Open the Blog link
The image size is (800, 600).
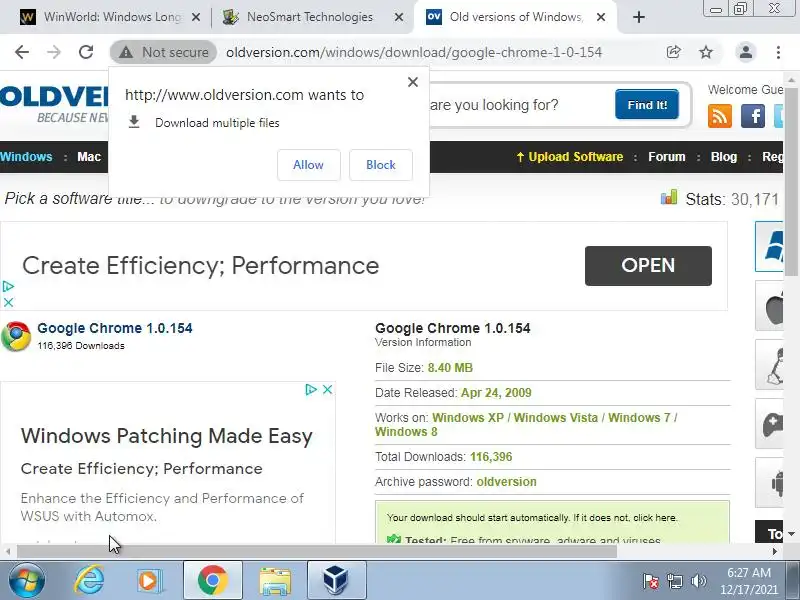click(x=723, y=157)
